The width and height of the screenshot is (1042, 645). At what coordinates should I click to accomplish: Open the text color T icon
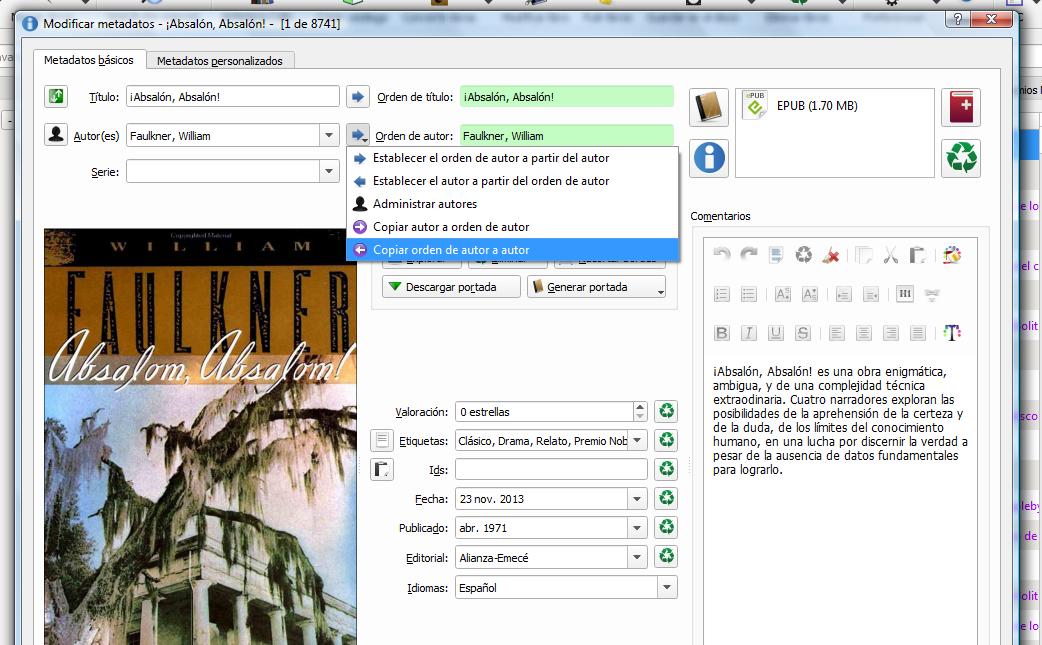click(x=952, y=333)
